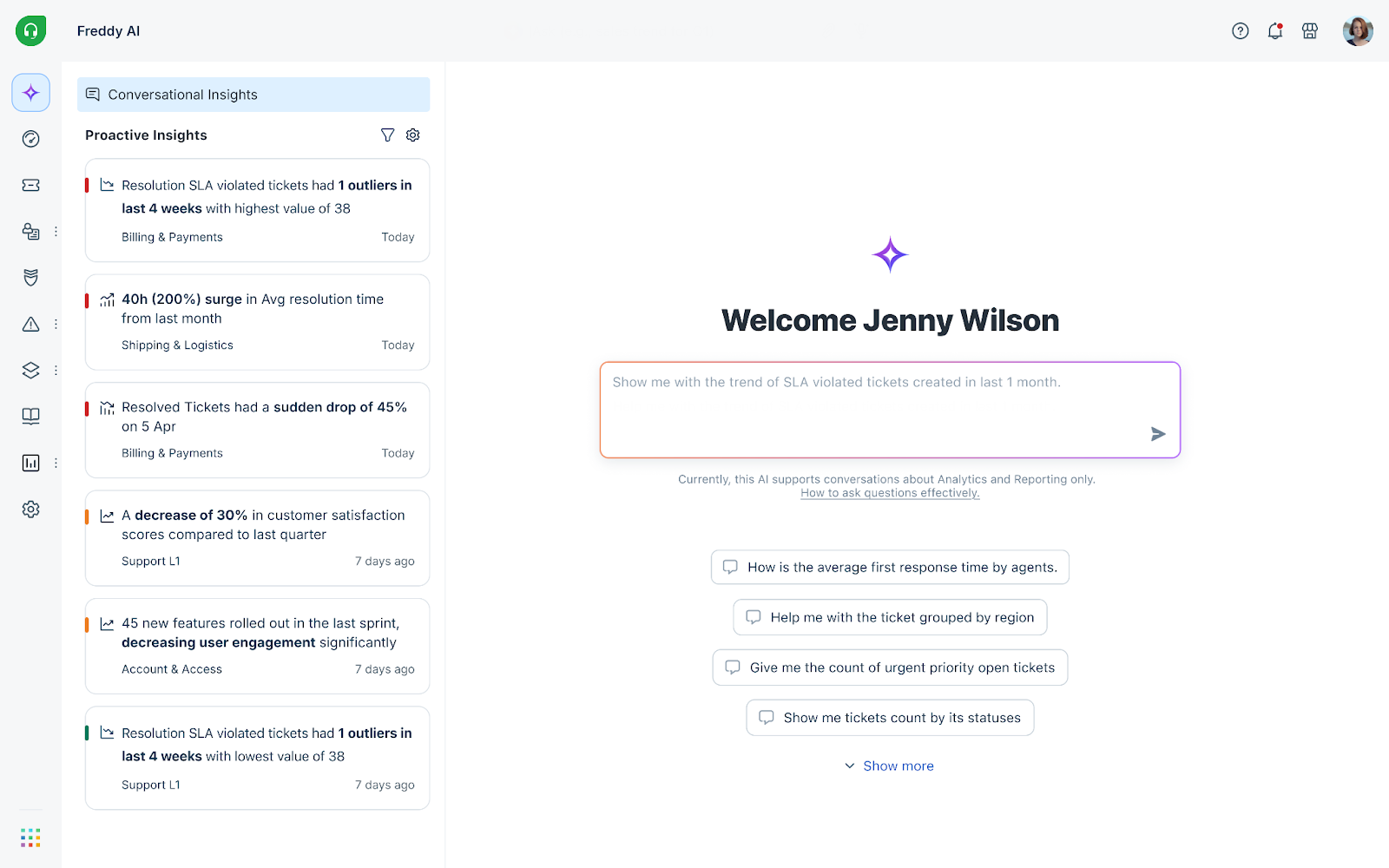Image resolution: width=1389 pixels, height=868 pixels.
Task: Open Proactive Insights settings gear
Action: [x=413, y=135]
